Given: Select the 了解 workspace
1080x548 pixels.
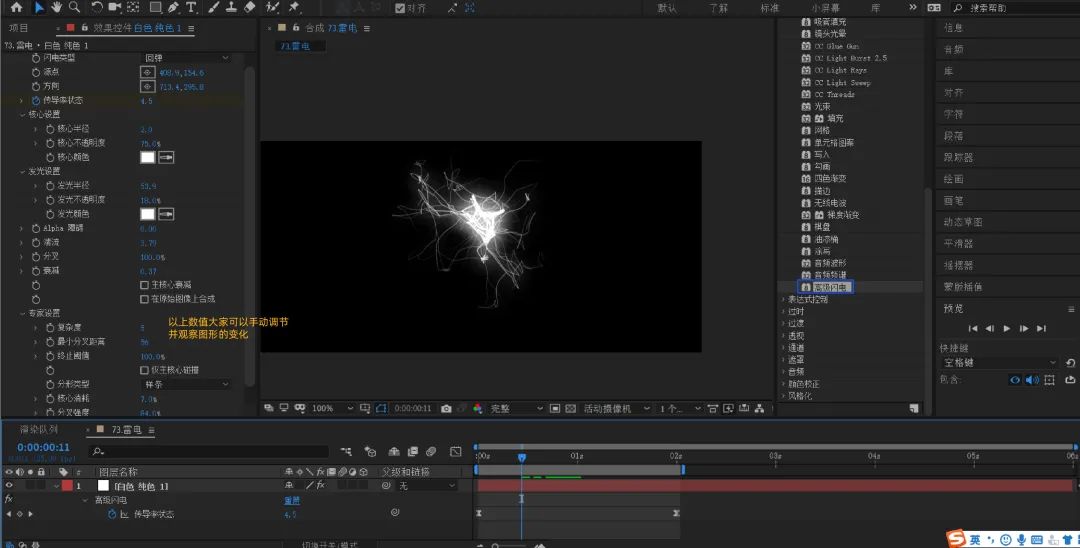Looking at the screenshot, I should 718,8.
